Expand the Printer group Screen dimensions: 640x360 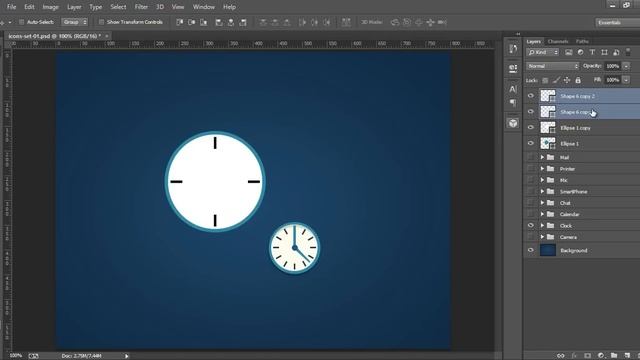click(542, 169)
